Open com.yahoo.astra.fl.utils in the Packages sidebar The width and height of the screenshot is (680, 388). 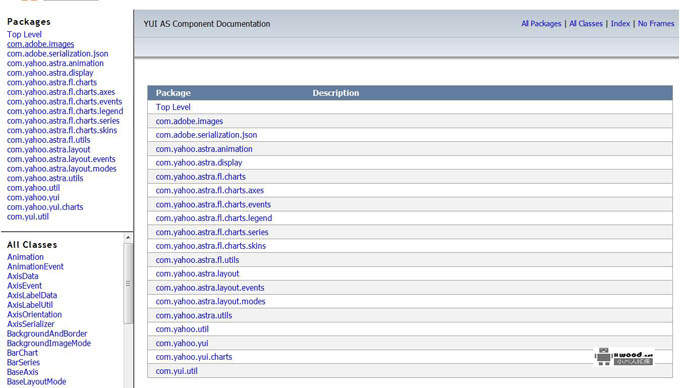tap(49, 140)
